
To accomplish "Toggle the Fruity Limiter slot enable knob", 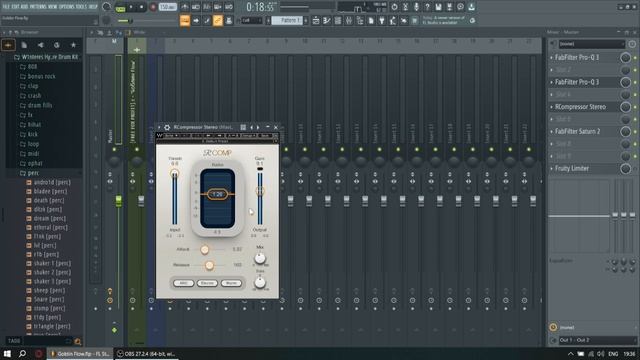I will tap(625, 168).
